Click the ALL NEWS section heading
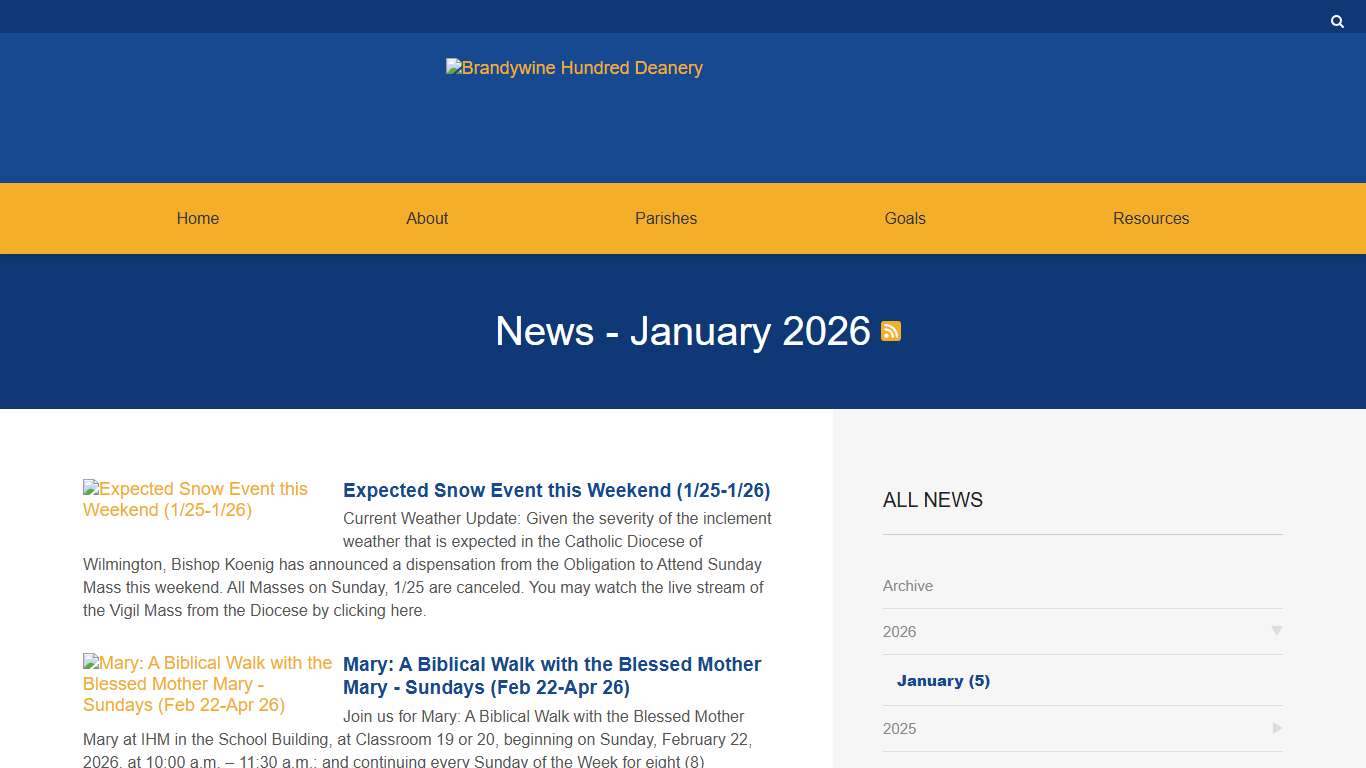 click(932, 499)
